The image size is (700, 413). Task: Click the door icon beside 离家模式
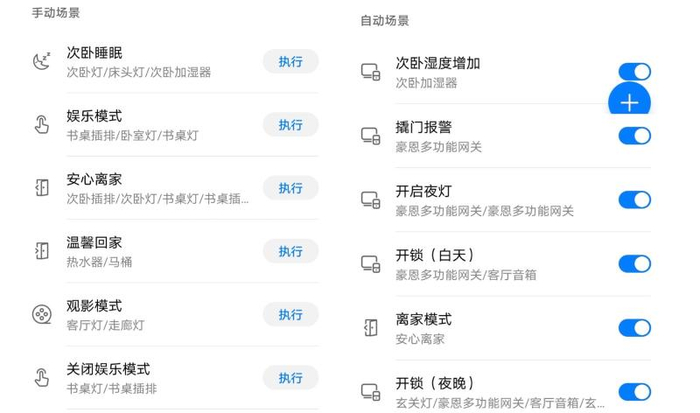coord(371,328)
